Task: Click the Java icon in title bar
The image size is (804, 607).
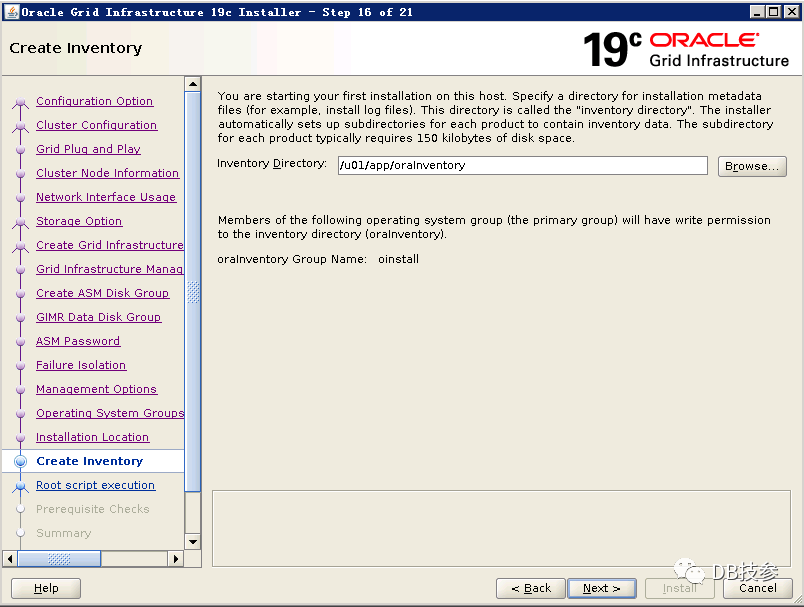Action: [11, 11]
